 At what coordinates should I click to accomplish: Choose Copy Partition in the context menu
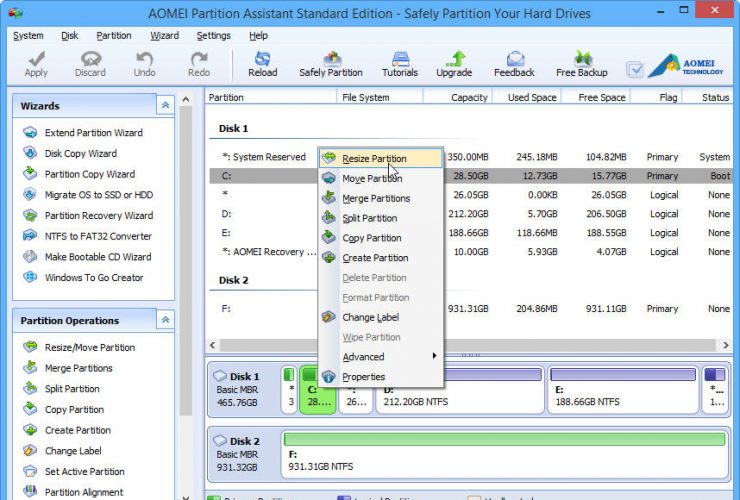pyautogui.click(x=381, y=238)
